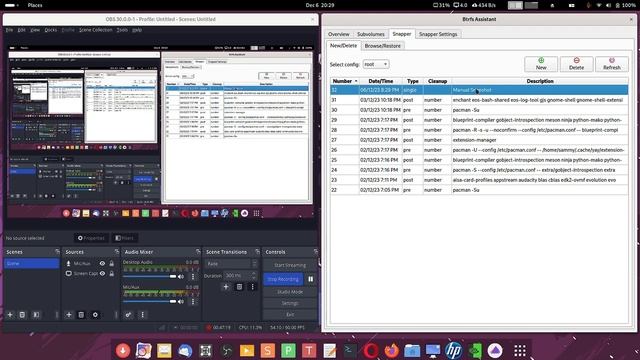Select the Scene item in Scenes list
The height and width of the screenshot is (360, 640).
[x=31, y=264]
